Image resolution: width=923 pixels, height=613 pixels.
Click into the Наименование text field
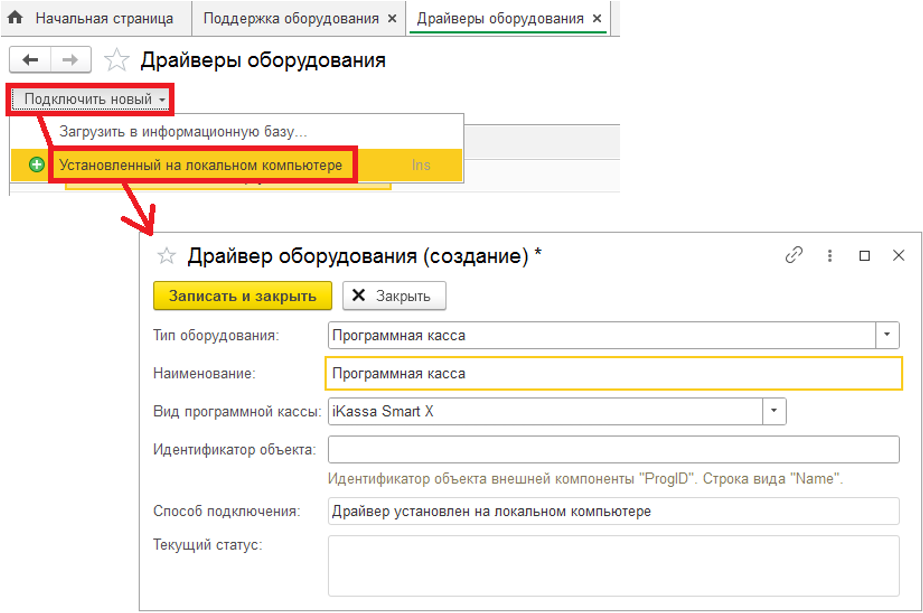(x=613, y=373)
